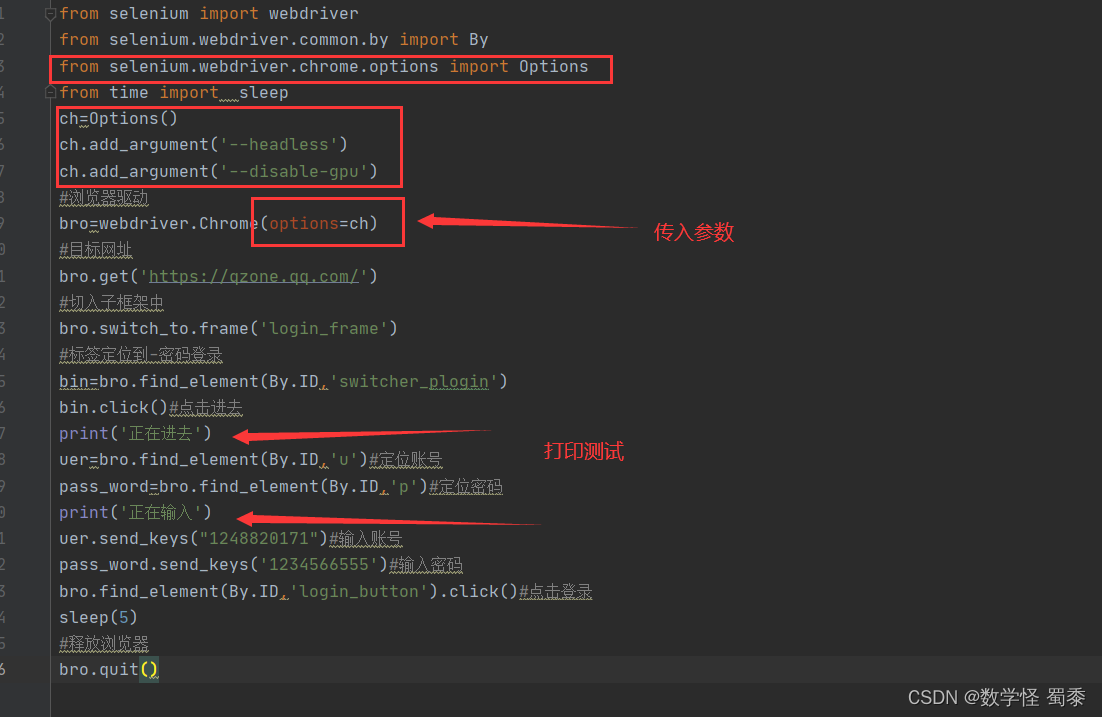Viewport: 1102px width, 717px height.
Task: Select the webdriver token in line 1
Action: [x=314, y=13]
